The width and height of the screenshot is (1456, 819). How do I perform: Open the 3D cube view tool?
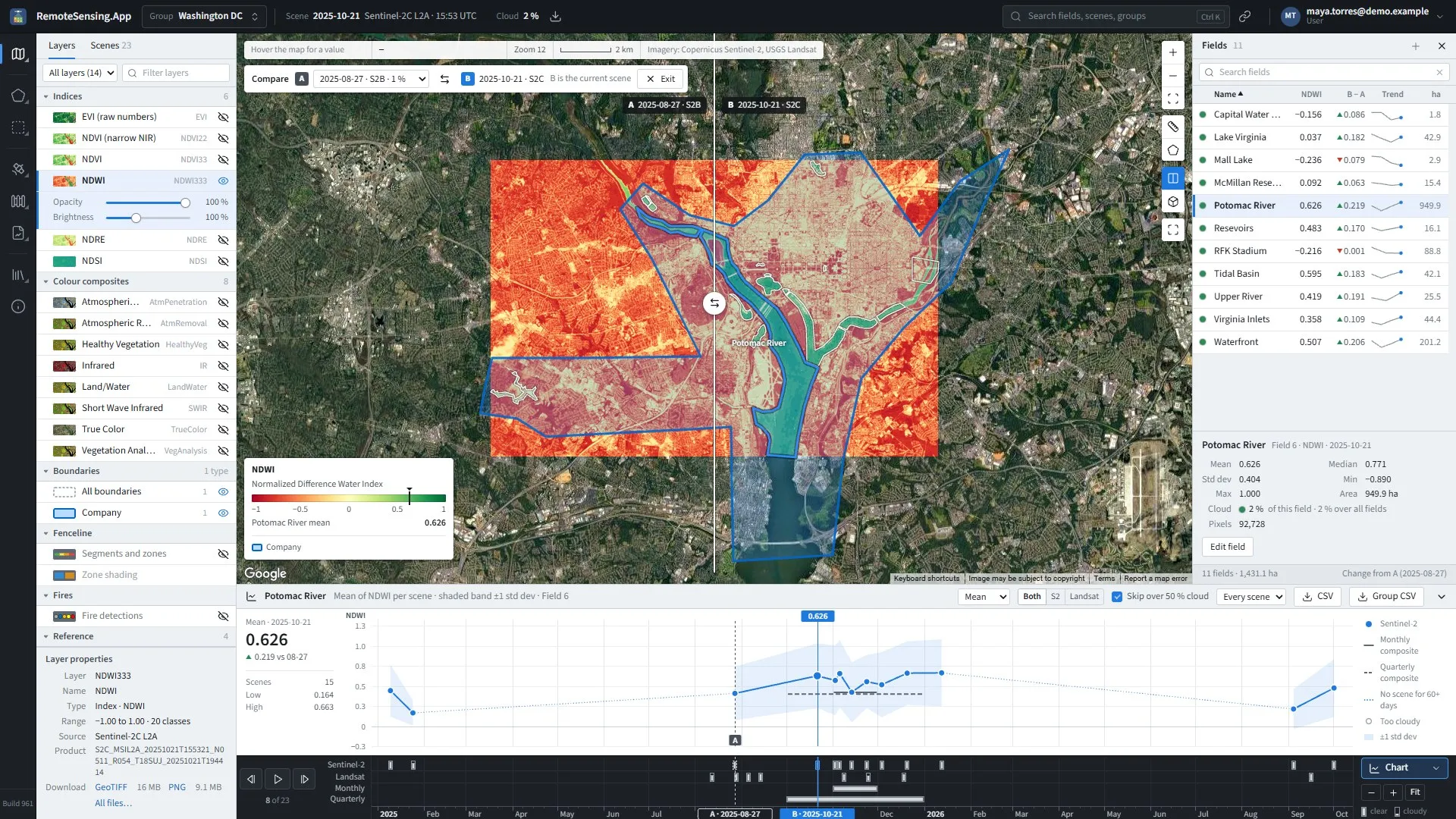point(1172,202)
